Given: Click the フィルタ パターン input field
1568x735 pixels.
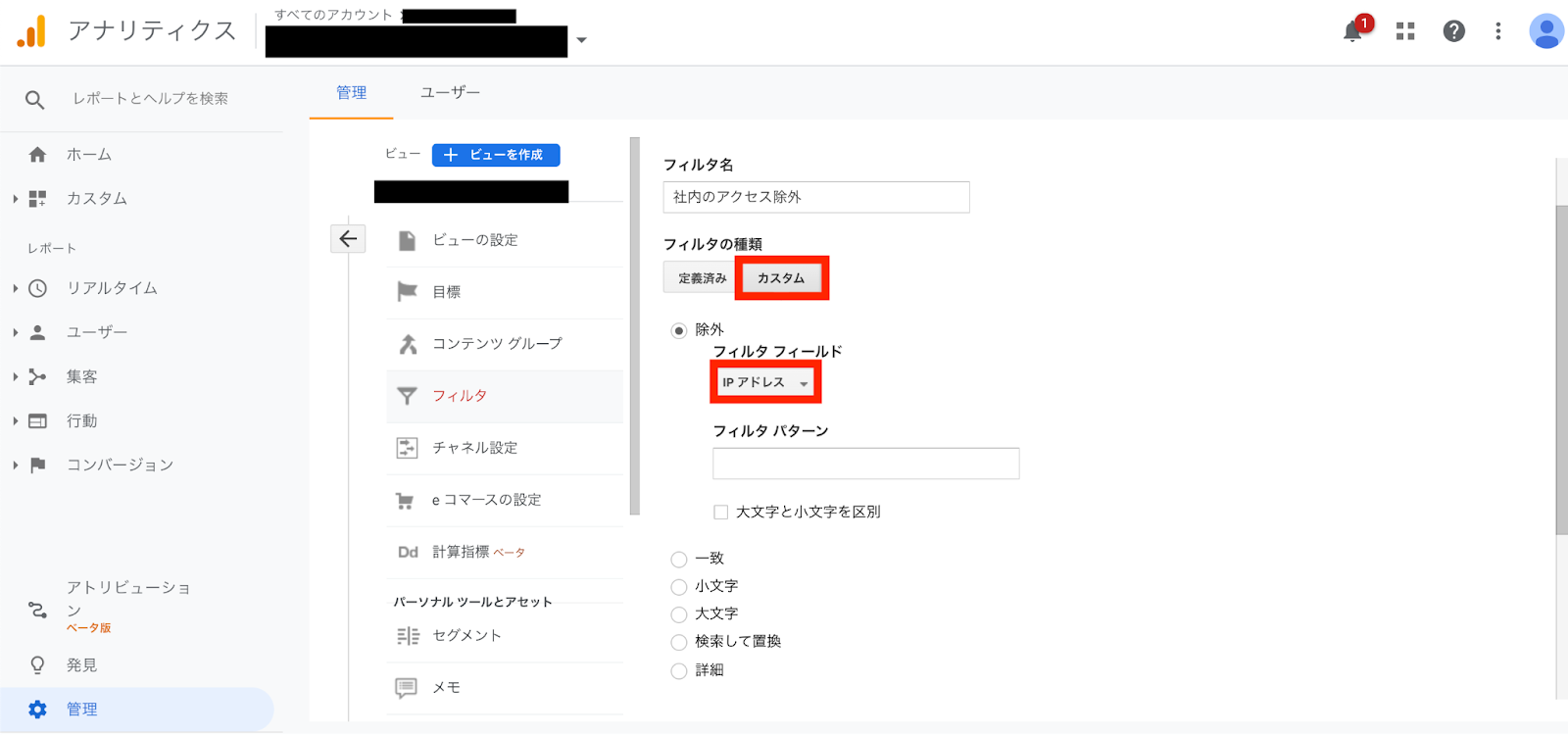Looking at the screenshot, I should [x=865, y=464].
